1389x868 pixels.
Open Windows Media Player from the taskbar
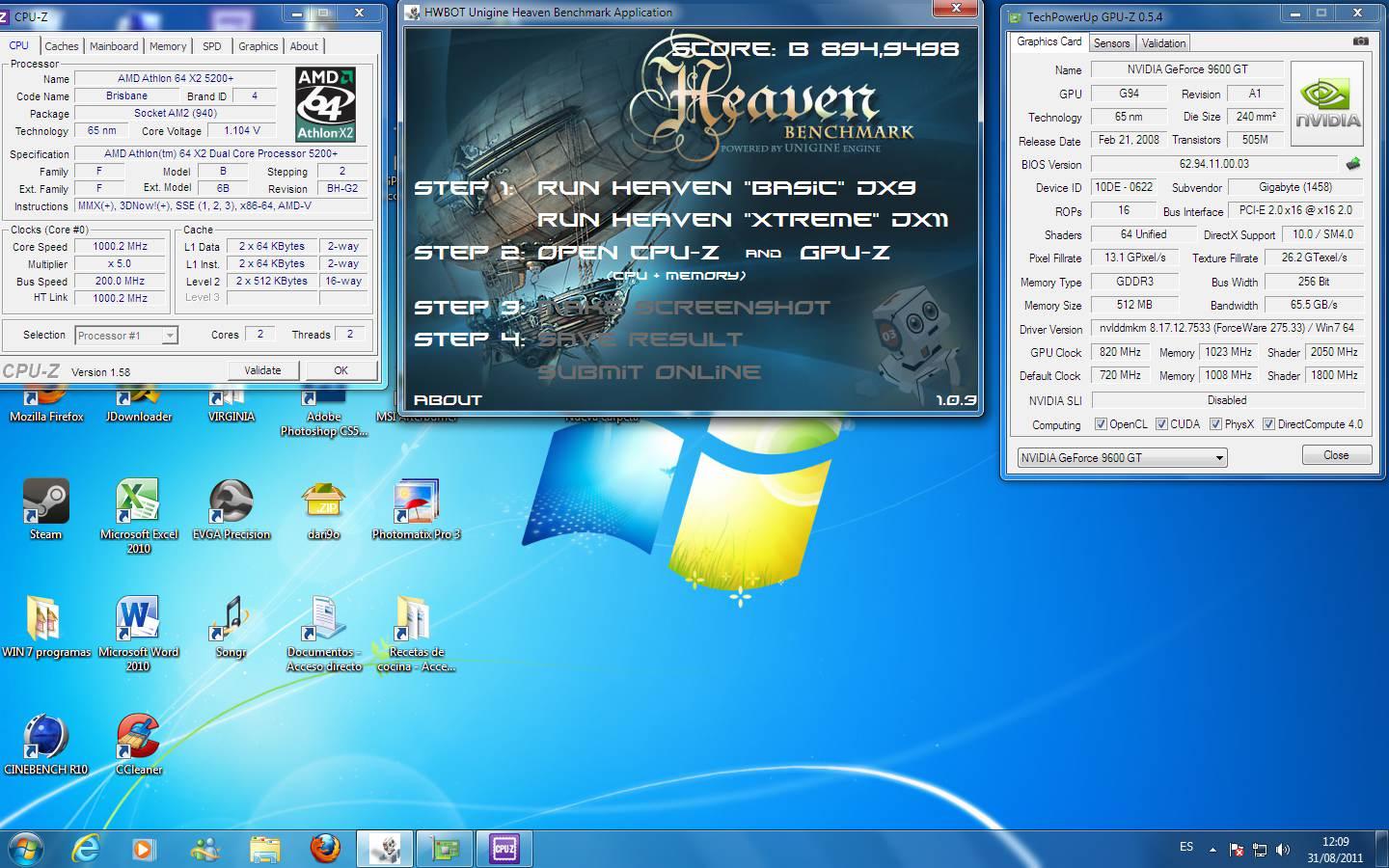143,849
